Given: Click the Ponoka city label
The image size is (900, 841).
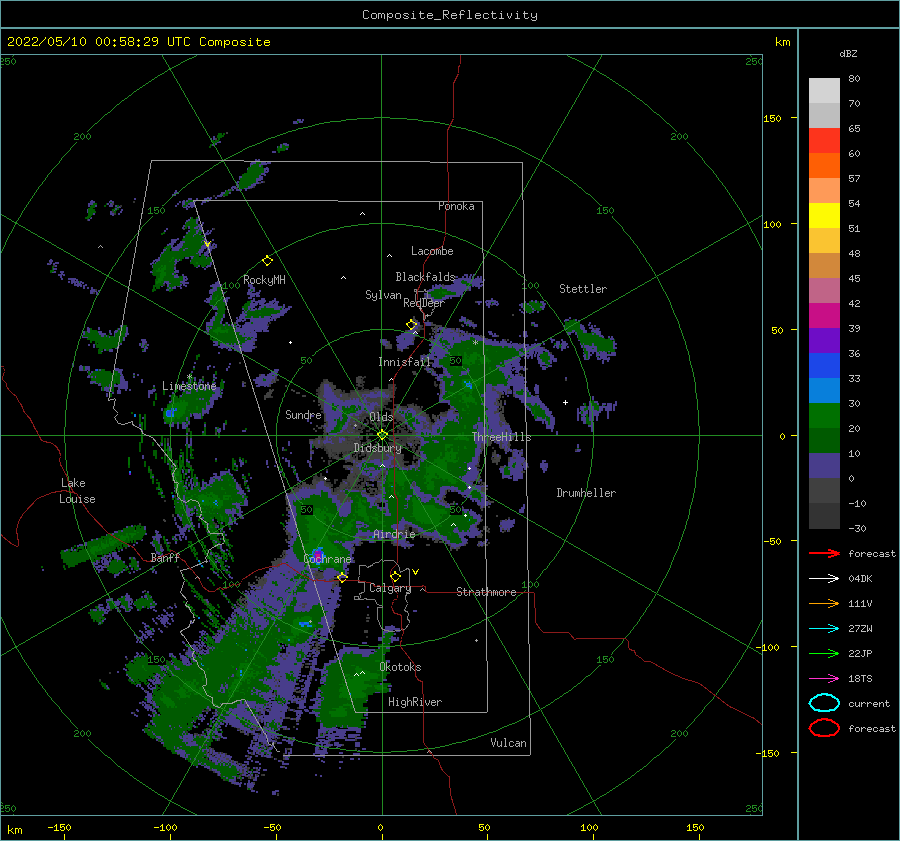Looking at the screenshot, I should (456, 206).
